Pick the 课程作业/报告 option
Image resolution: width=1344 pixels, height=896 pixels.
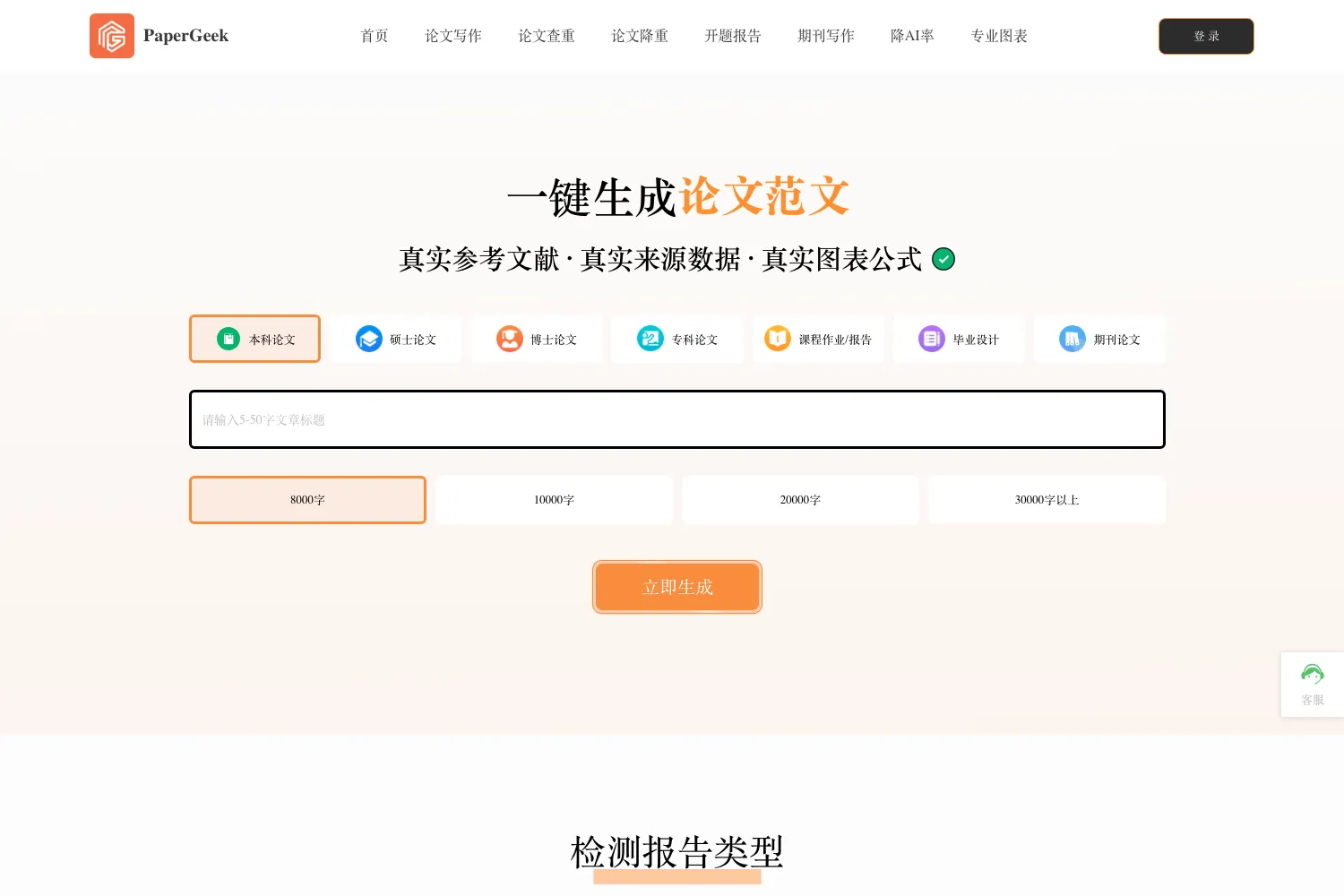pos(818,339)
